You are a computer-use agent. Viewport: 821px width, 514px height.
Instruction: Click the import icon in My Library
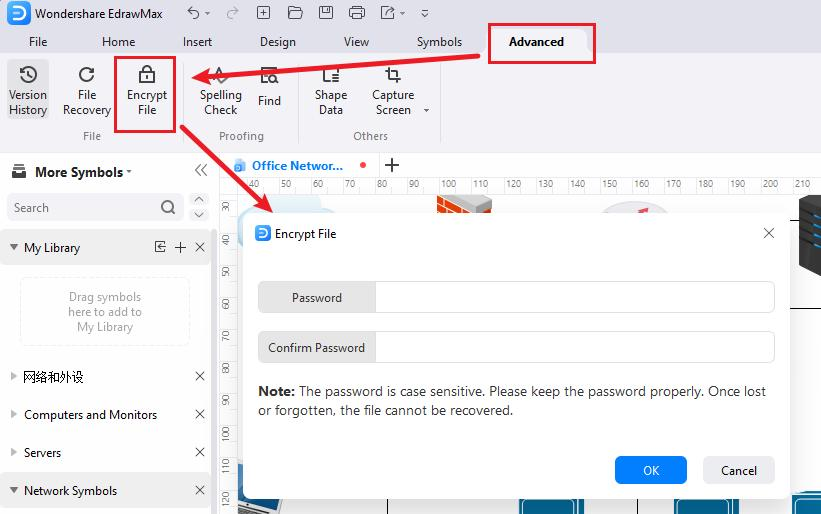coord(160,247)
